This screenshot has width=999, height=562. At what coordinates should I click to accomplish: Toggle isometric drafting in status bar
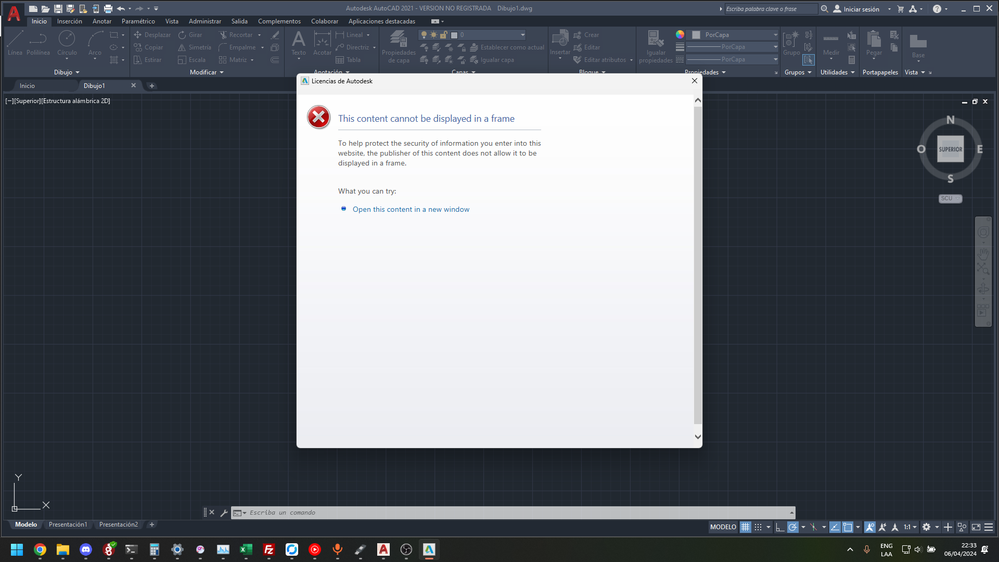tap(814, 527)
